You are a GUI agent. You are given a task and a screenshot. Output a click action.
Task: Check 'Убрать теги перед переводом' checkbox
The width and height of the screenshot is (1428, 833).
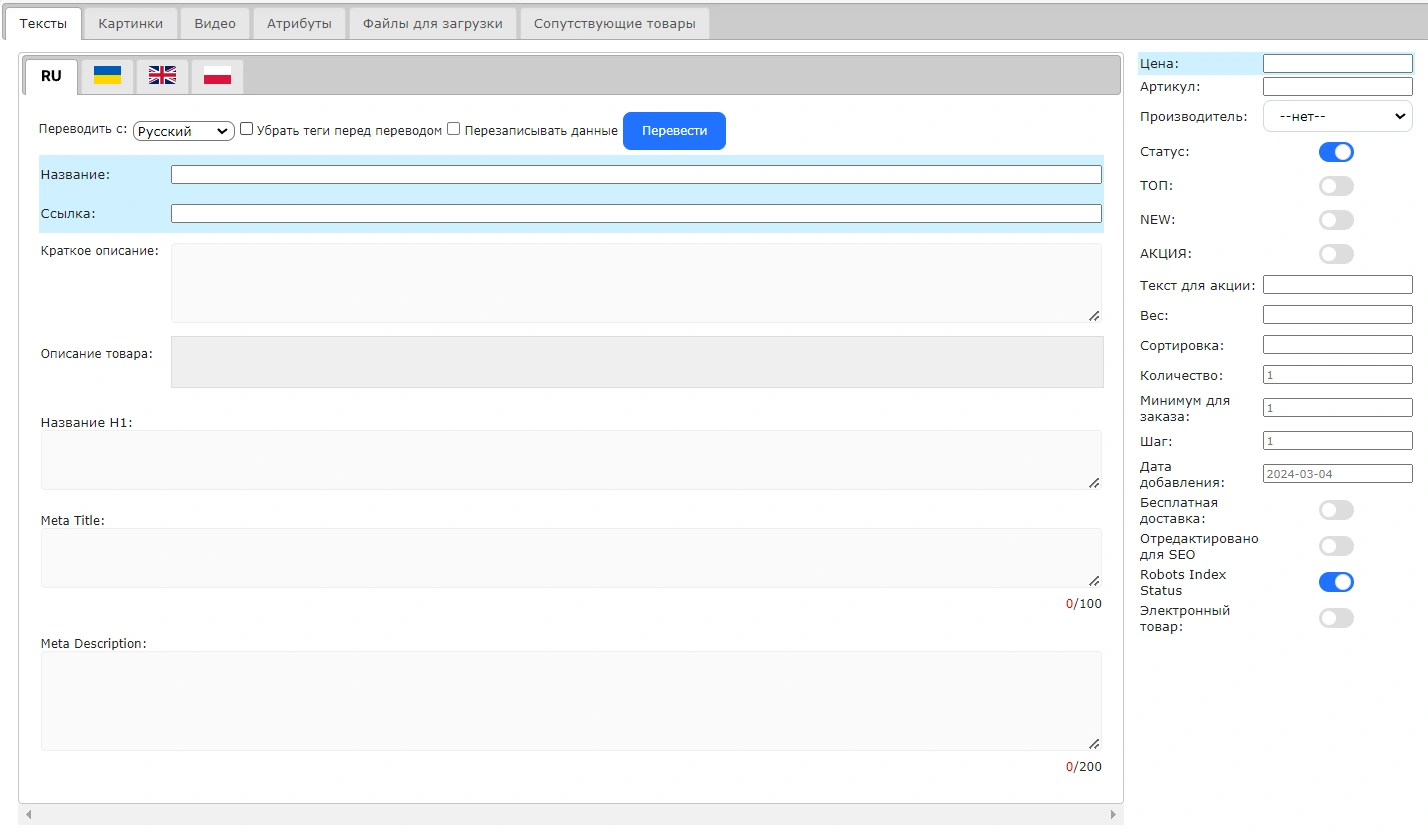(247, 129)
